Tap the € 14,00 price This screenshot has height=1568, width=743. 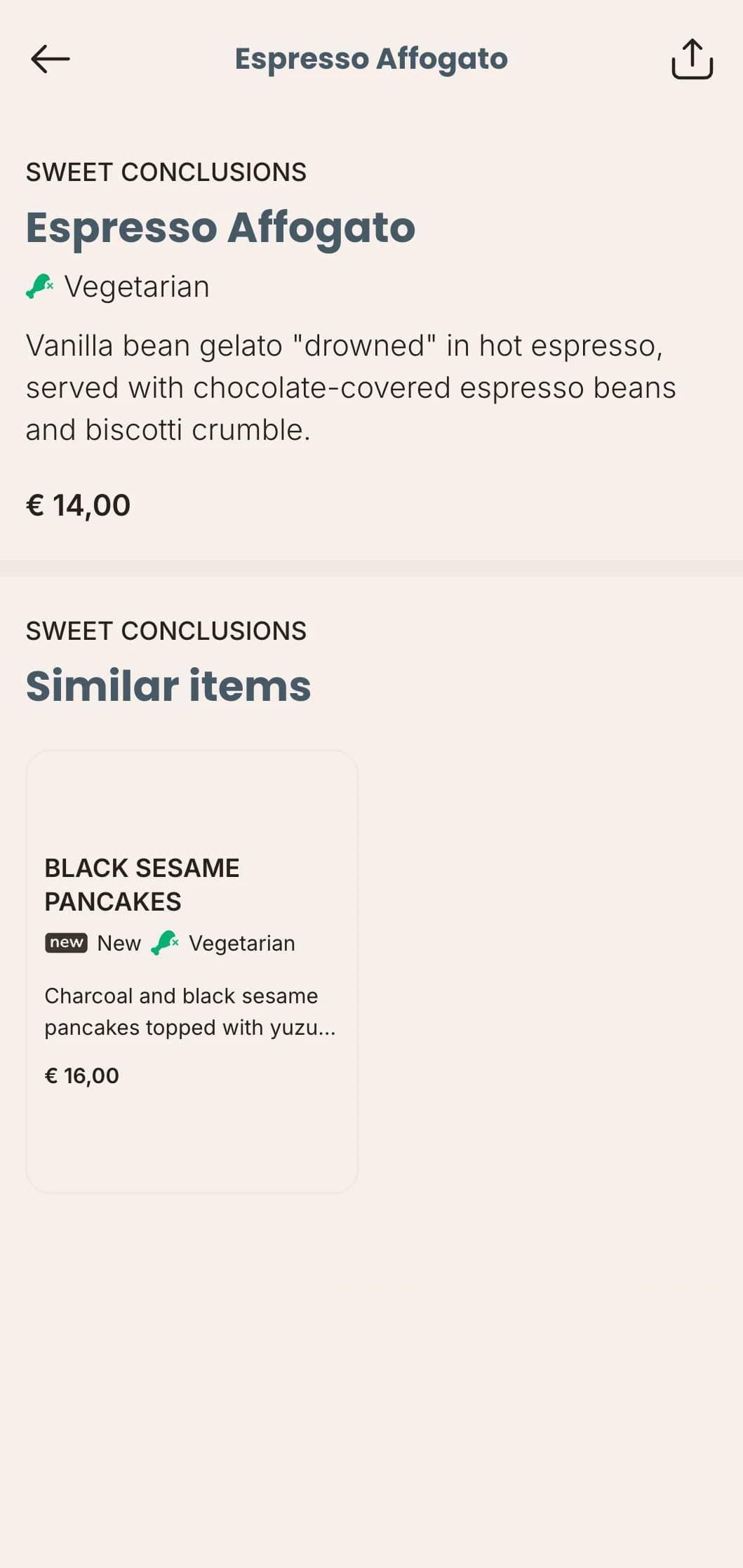coord(78,505)
